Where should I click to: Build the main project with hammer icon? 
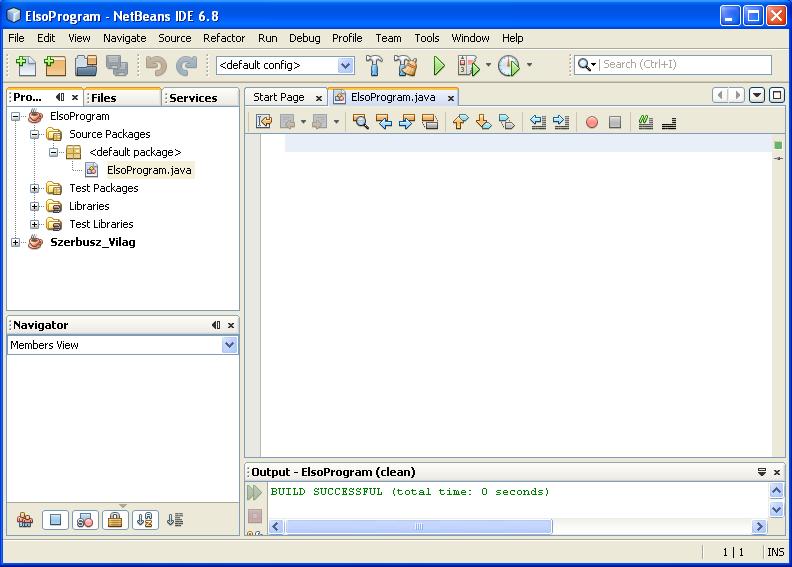click(374, 66)
